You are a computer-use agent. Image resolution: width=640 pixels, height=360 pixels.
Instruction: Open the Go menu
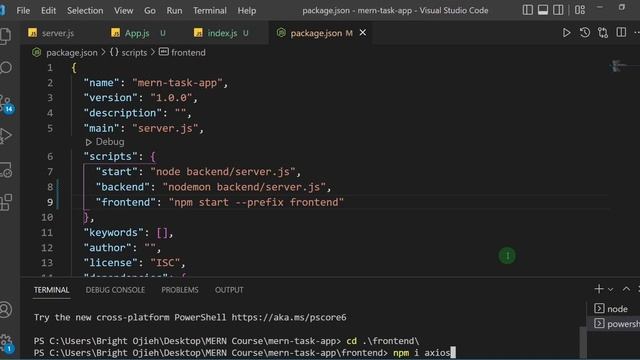150,11
